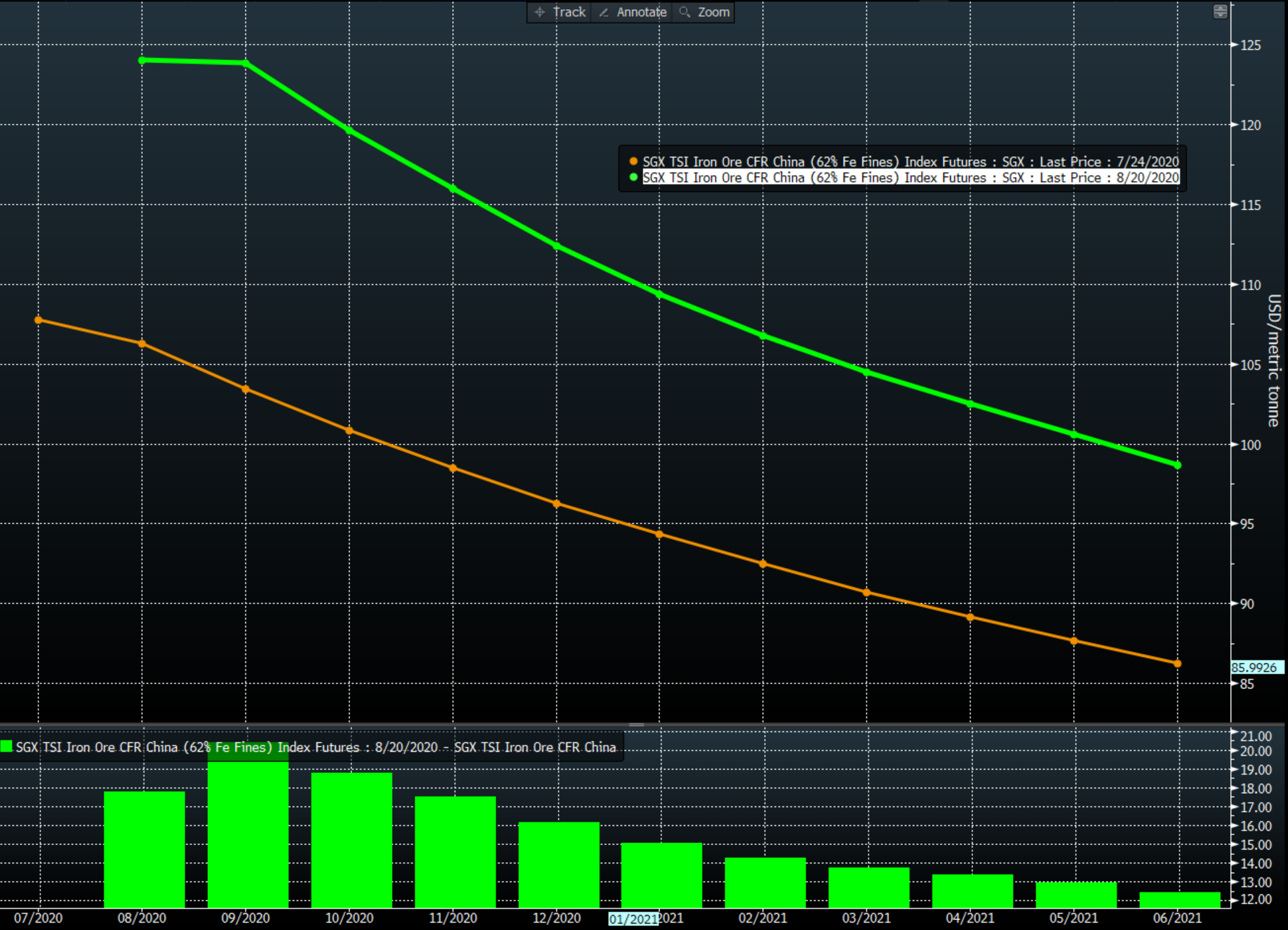Click the highlighted 01/2021 date label
This screenshot has width=1288, height=930.
point(633,918)
